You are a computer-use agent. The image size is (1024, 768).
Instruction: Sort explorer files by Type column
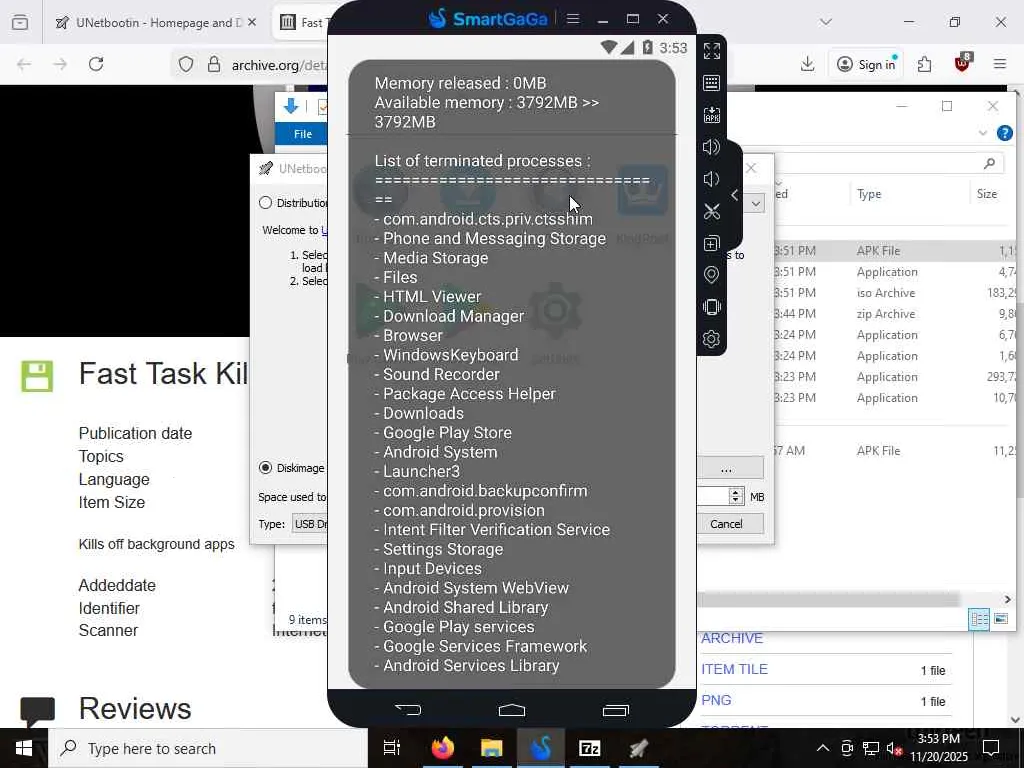869,194
